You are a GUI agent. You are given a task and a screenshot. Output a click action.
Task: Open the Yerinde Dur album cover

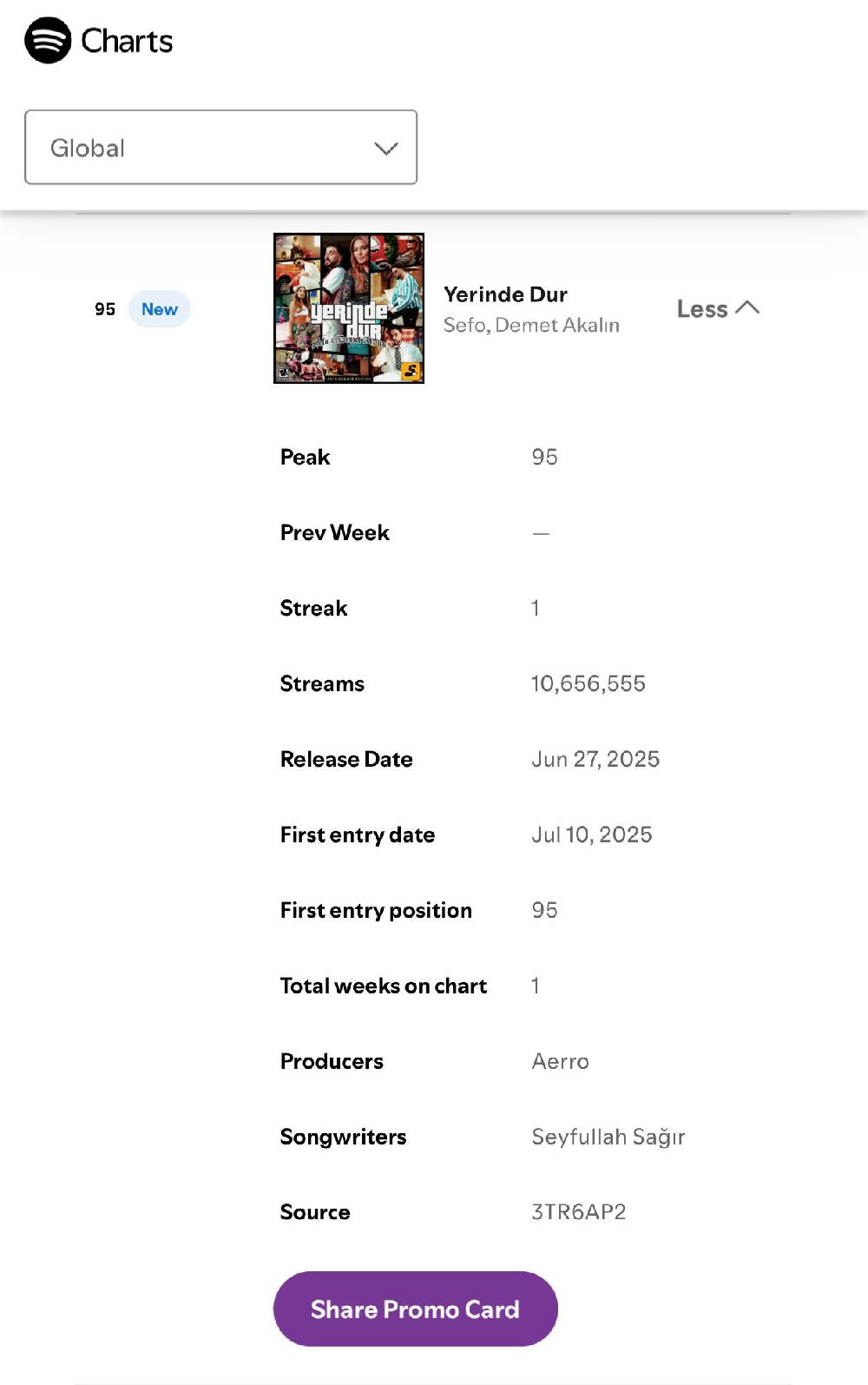click(349, 308)
